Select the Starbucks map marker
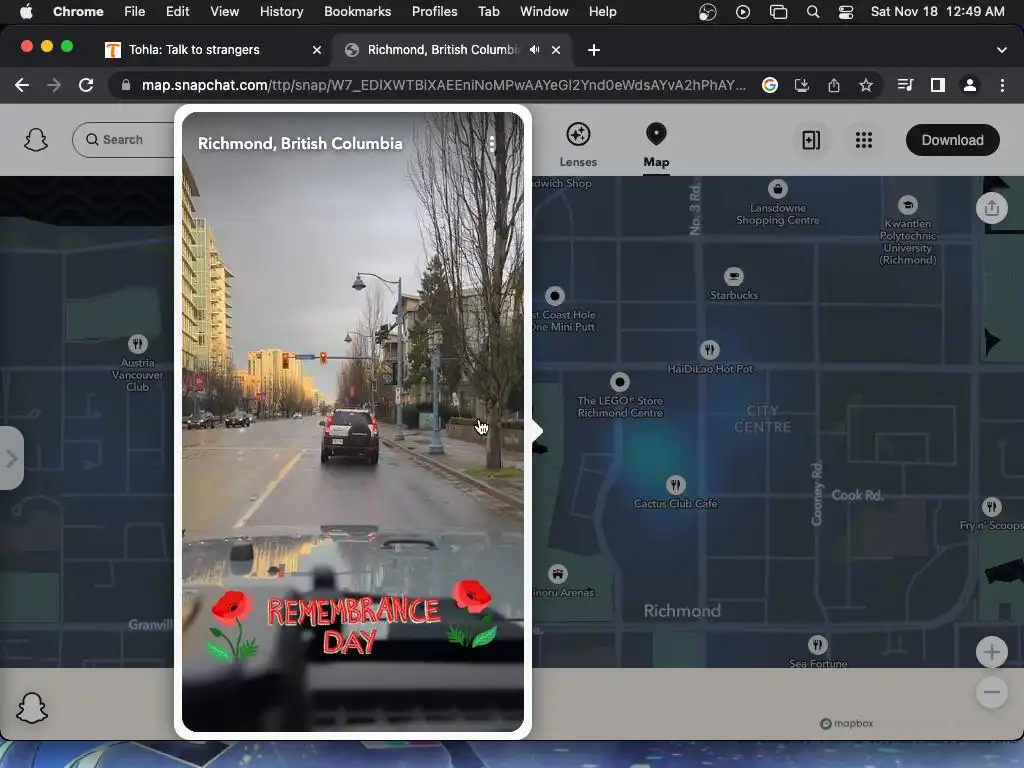The image size is (1024, 768). pyautogui.click(x=733, y=276)
